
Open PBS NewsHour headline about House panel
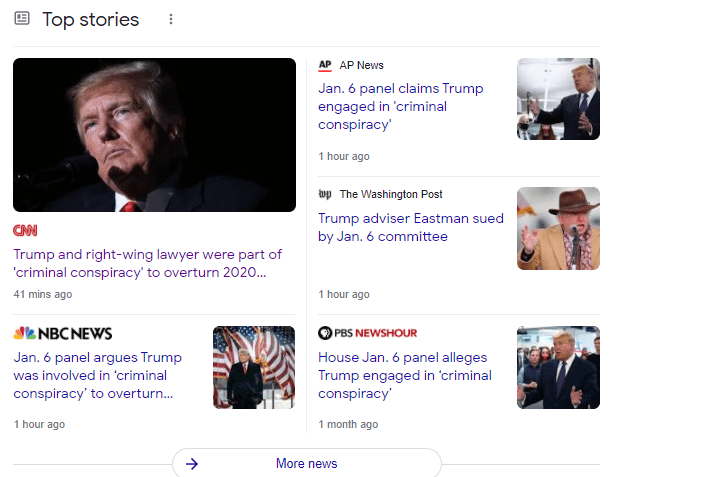[405, 375]
